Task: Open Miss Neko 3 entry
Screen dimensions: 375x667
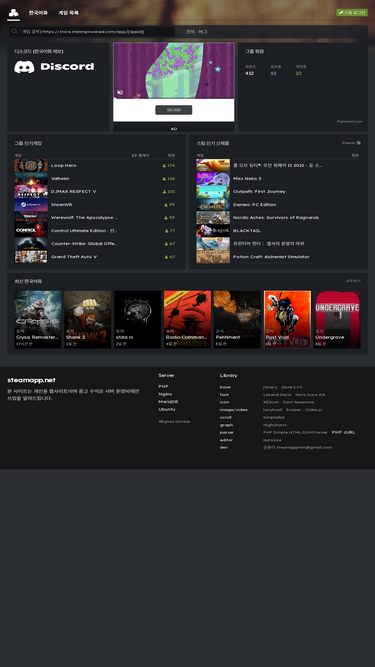Action: (278, 179)
